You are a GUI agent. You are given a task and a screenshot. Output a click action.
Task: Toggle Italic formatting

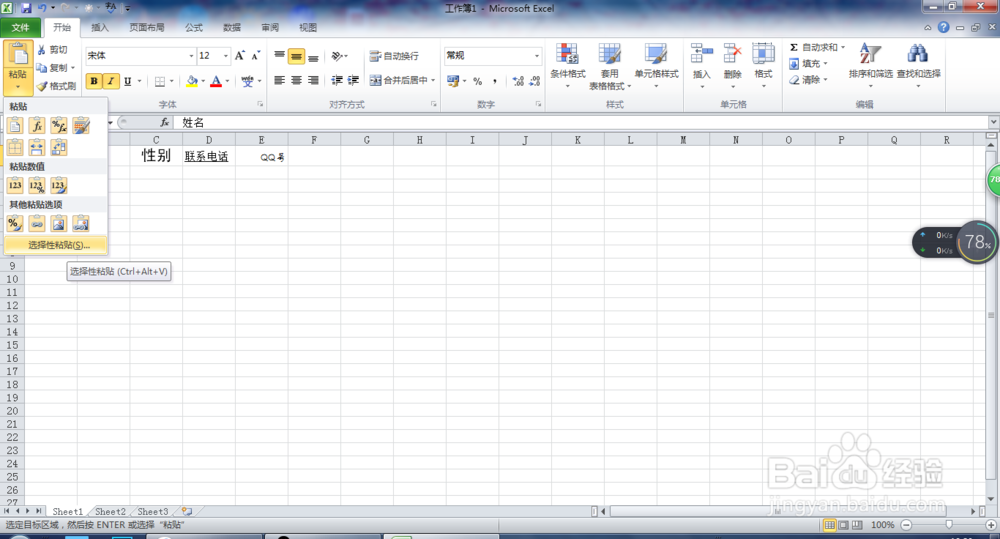[x=111, y=81]
